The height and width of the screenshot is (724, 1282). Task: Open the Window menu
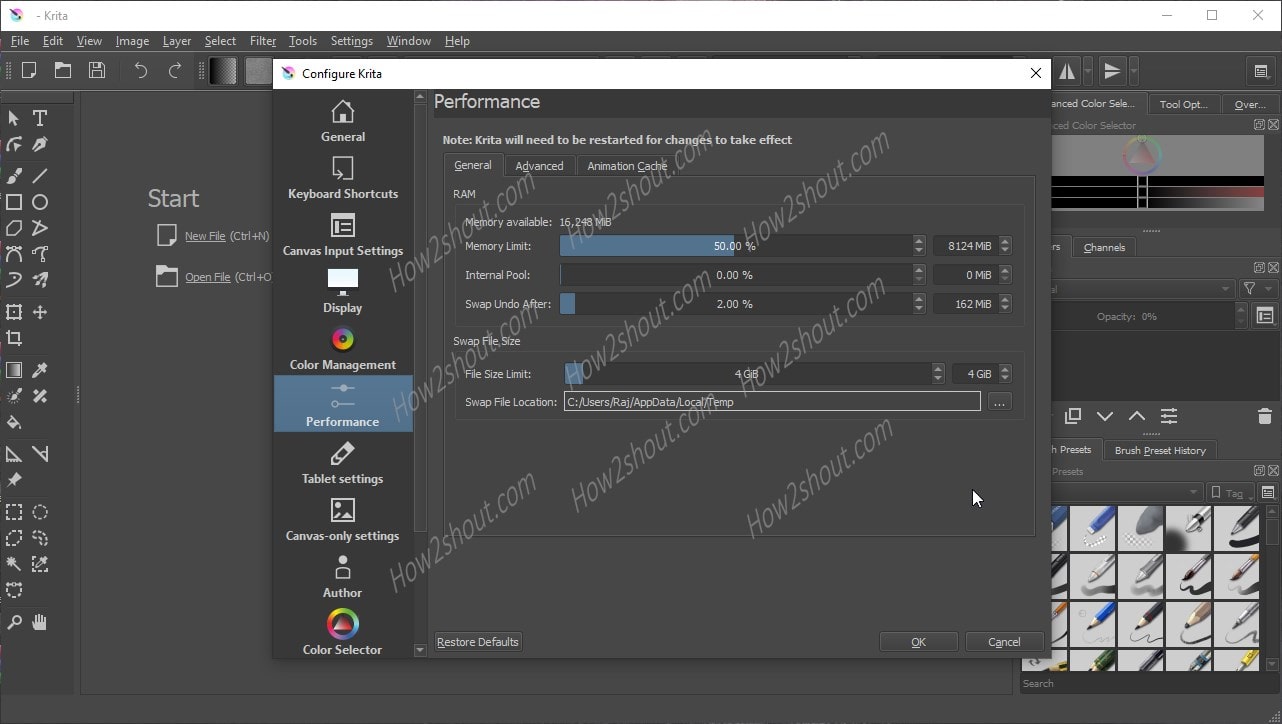pos(409,41)
